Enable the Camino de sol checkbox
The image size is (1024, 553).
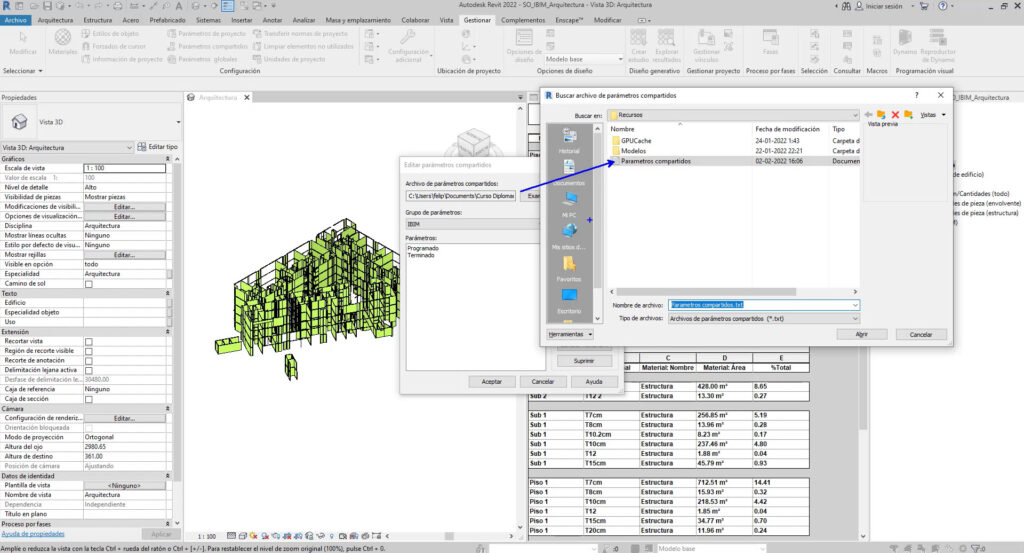click(89, 284)
